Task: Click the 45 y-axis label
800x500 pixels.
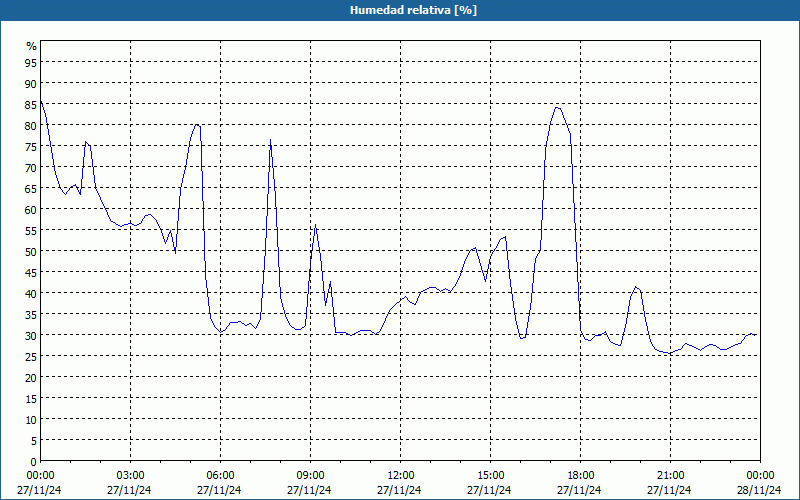Action: 32,272
